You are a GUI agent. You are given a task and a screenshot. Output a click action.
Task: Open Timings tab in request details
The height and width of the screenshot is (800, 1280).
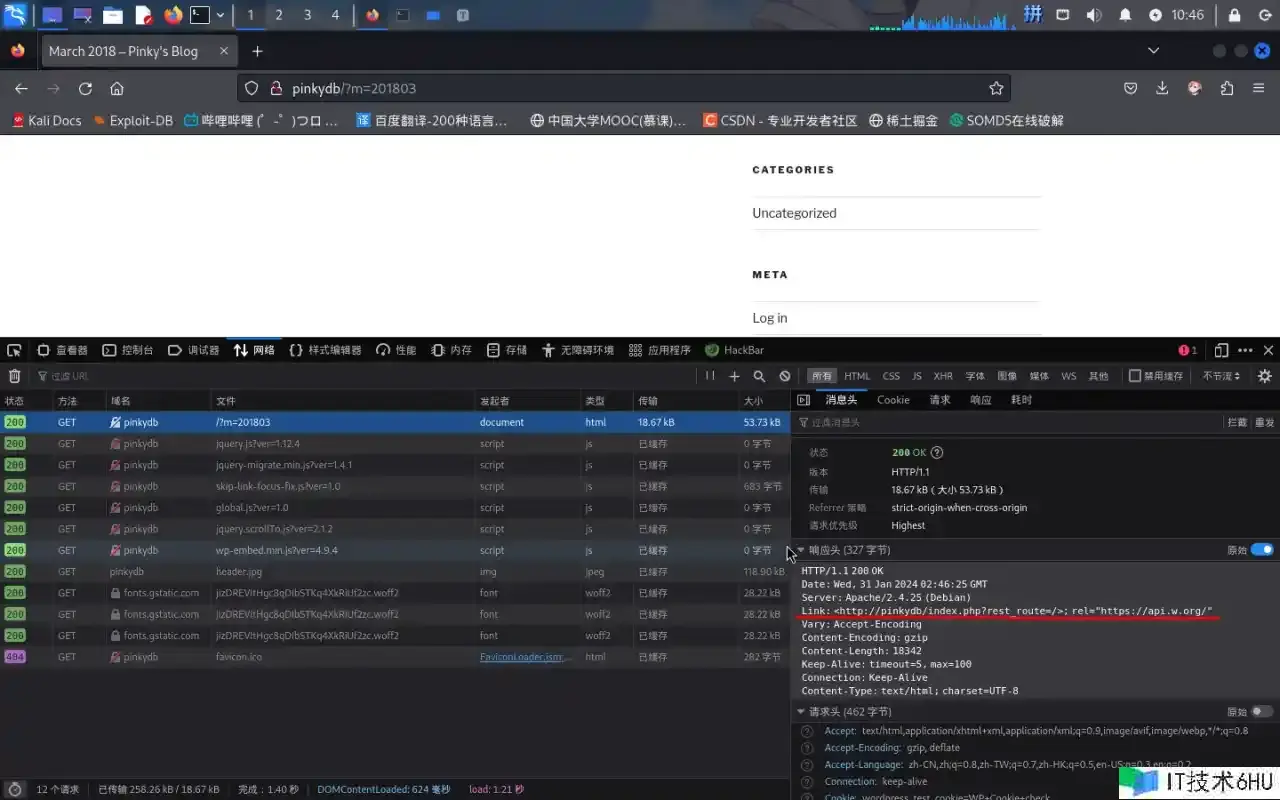click(1021, 400)
